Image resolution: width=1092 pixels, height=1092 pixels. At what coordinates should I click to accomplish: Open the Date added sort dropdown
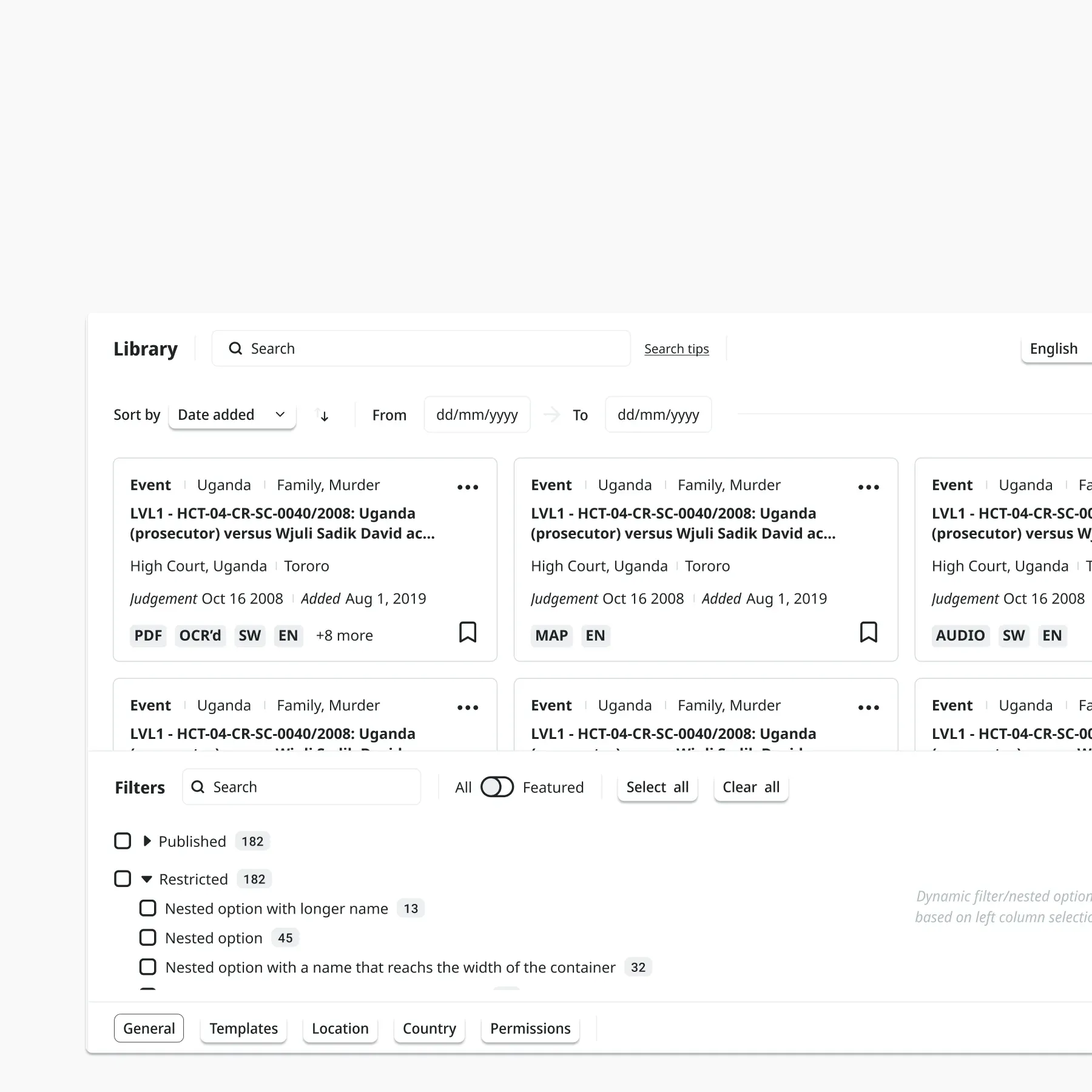pos(232,415)
